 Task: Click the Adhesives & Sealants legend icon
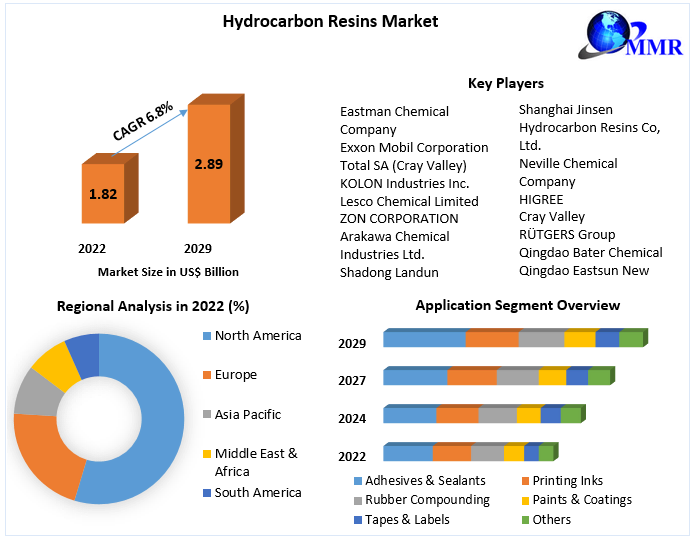coord(357,481)
